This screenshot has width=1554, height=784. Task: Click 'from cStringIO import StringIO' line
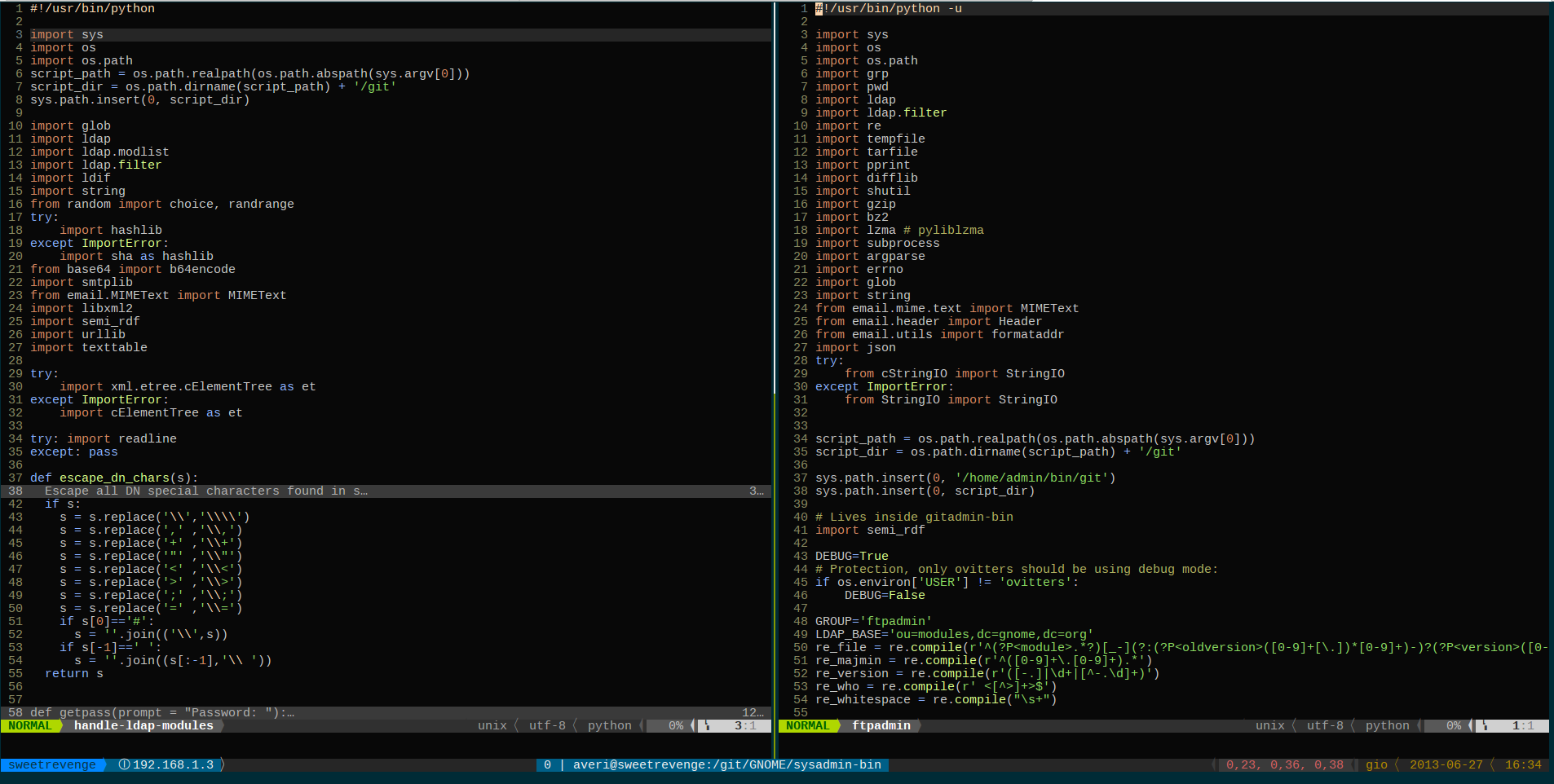955,373
